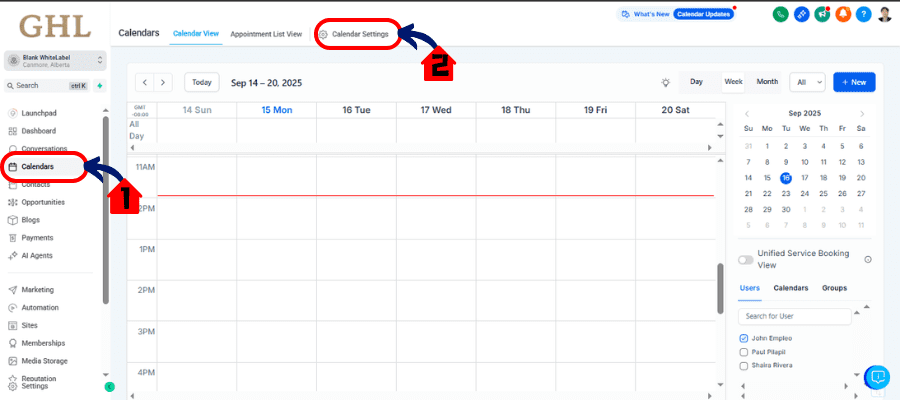The image size is (900, 400).
Task: Open the blue help question mark
Action: (x=863, y=14)
